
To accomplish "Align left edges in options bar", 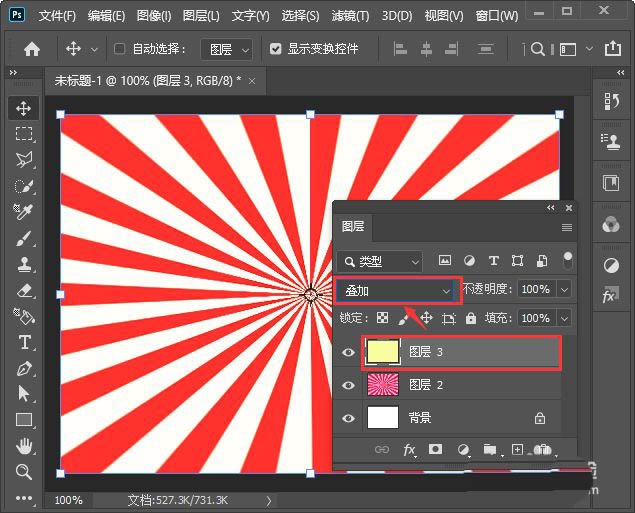I will [x=400, y=49].
